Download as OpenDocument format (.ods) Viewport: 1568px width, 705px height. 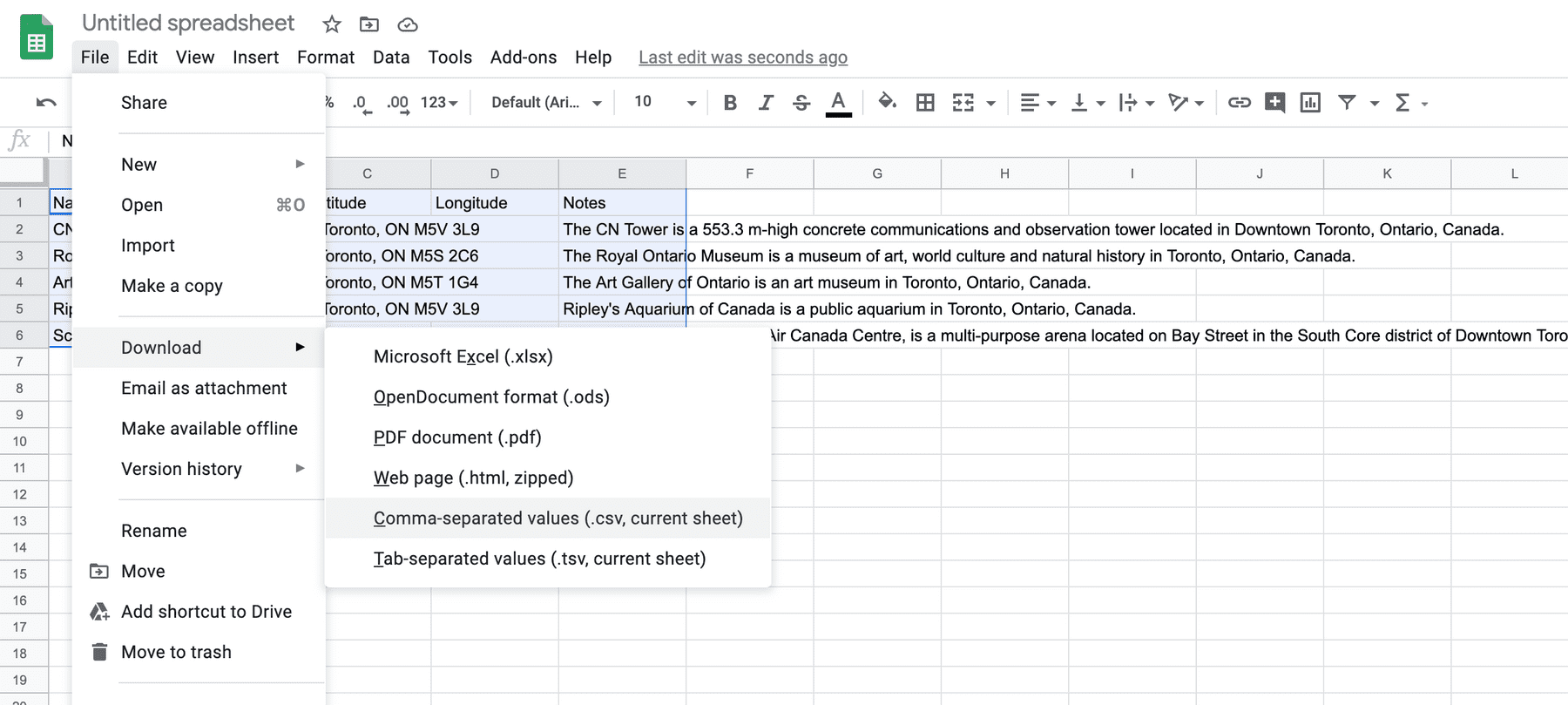click(x=548, y=397)
